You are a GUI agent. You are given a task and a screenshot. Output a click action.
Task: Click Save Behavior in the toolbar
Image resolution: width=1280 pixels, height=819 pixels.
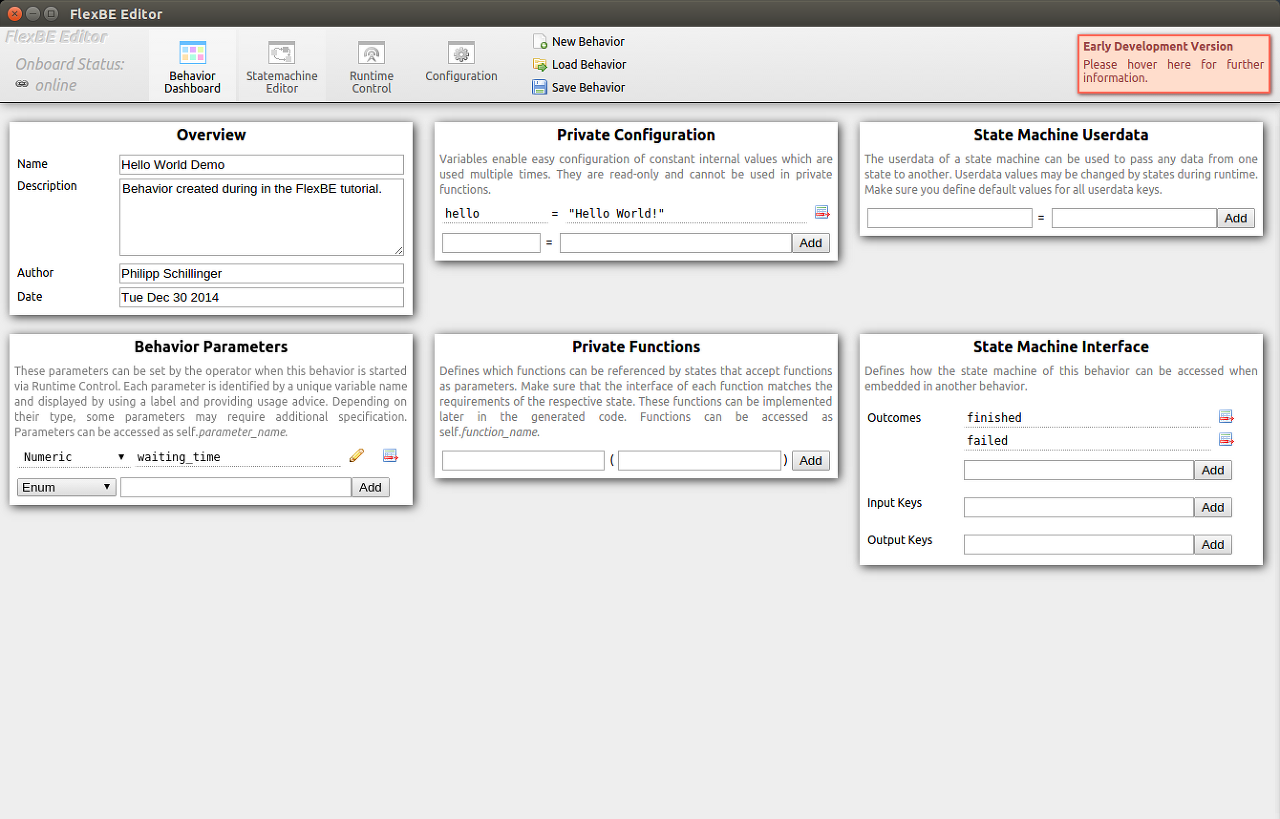[579, 88]
